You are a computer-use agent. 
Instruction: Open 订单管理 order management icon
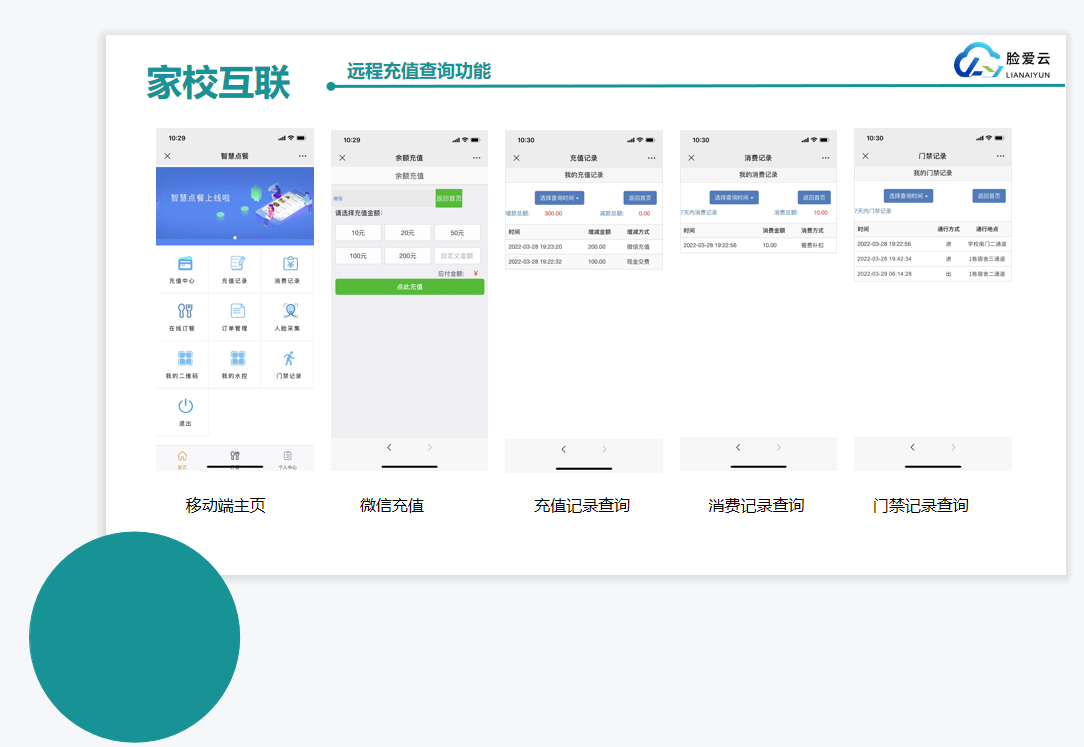[x=237, y=311]
